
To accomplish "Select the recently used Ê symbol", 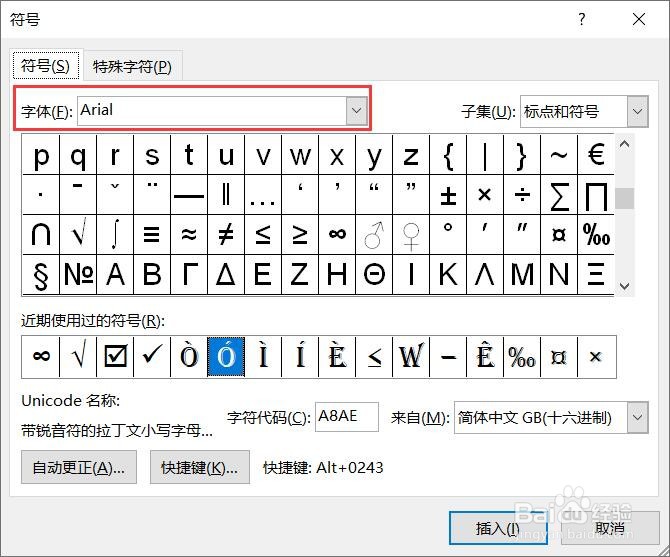I will tap(485, 357).
